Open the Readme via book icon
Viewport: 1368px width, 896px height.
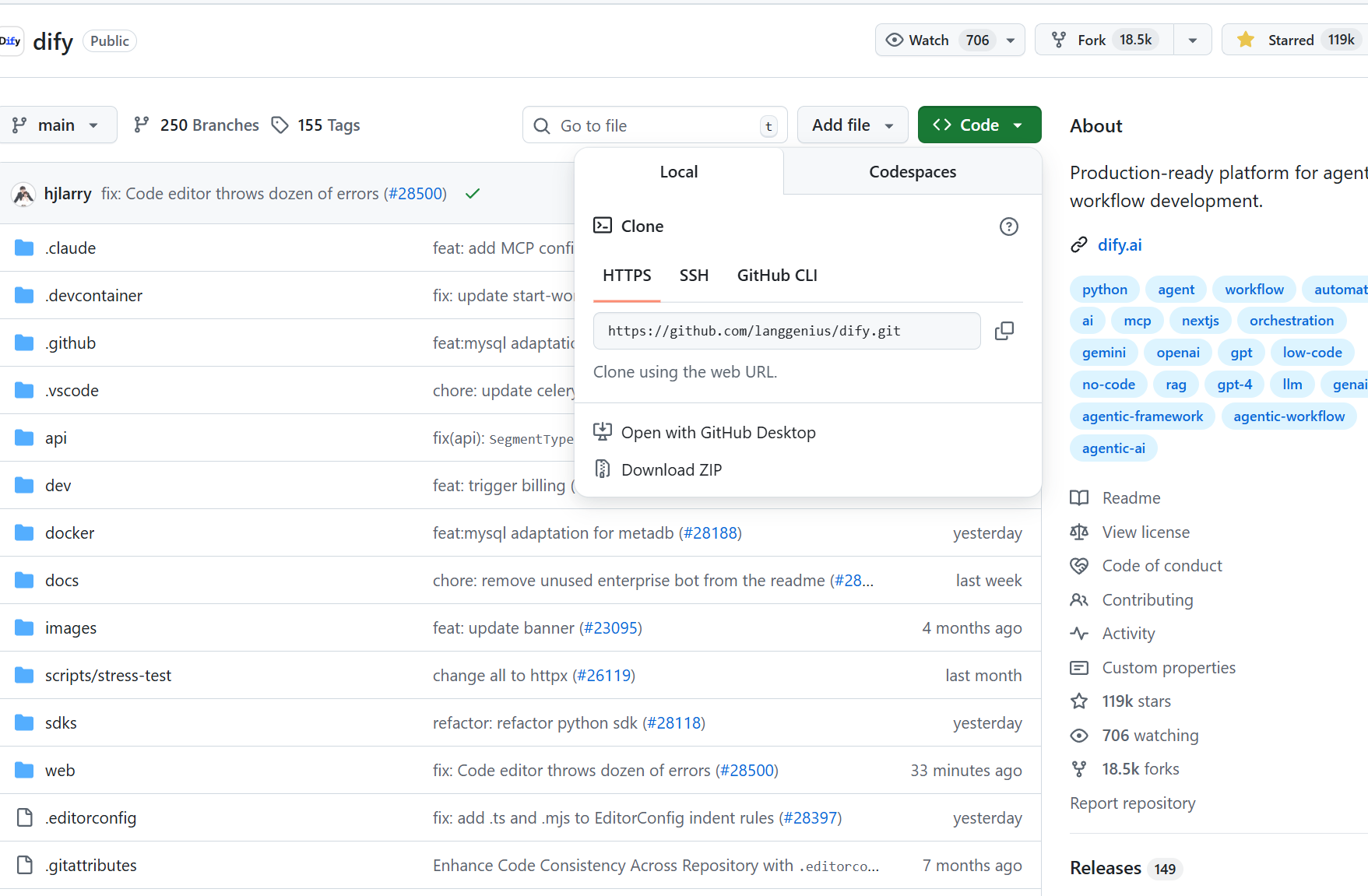(x=1079, y=497)
